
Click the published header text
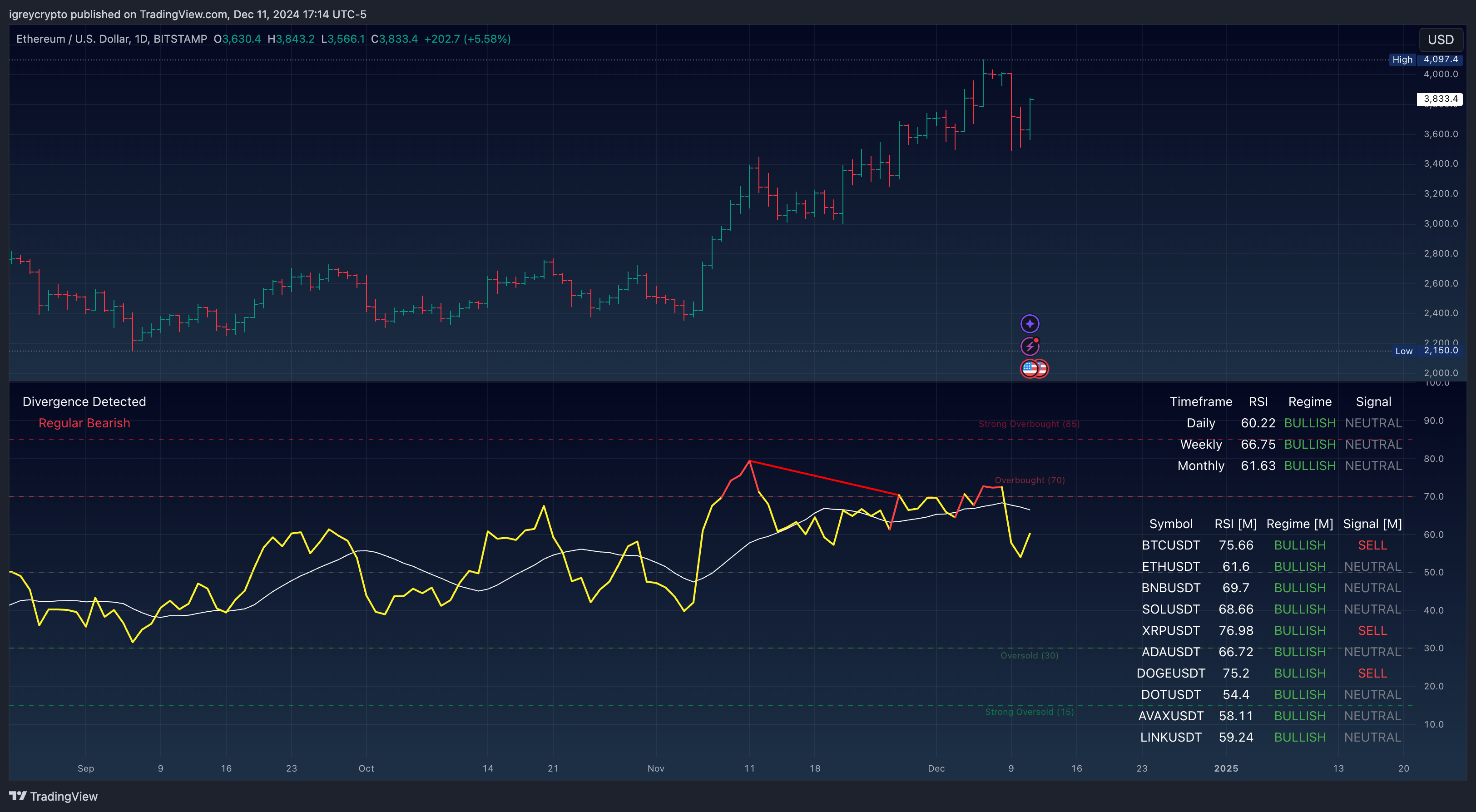tap(188, 15)
